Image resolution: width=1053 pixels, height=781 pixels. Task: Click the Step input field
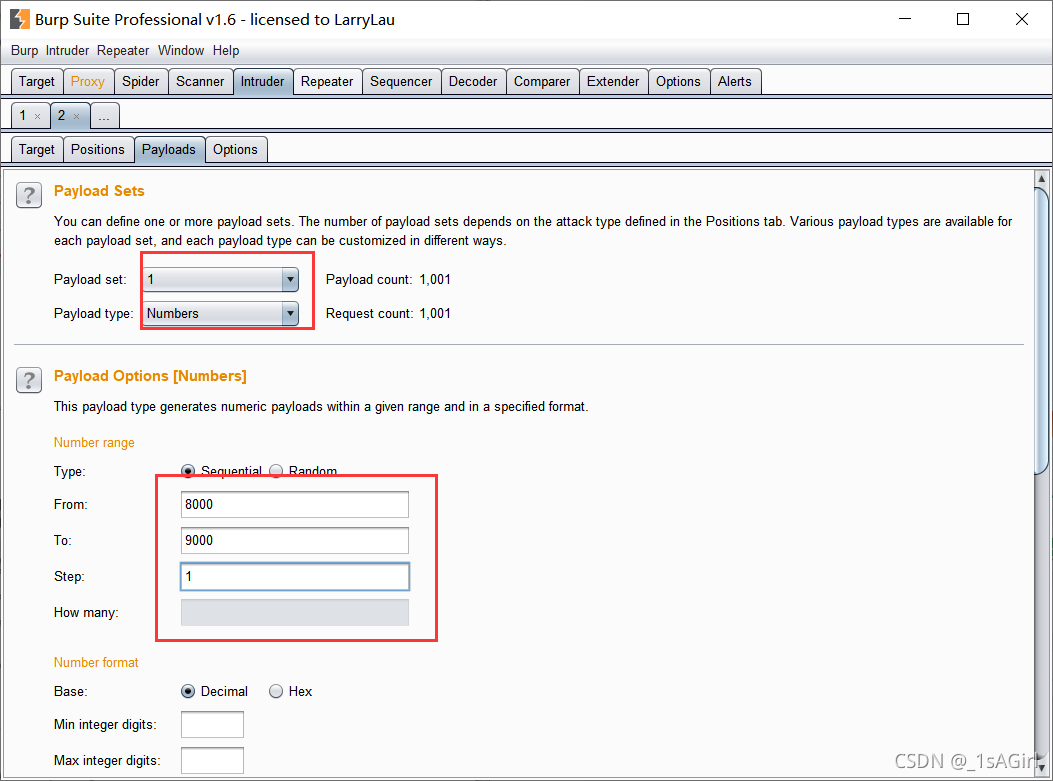(295, 576)
